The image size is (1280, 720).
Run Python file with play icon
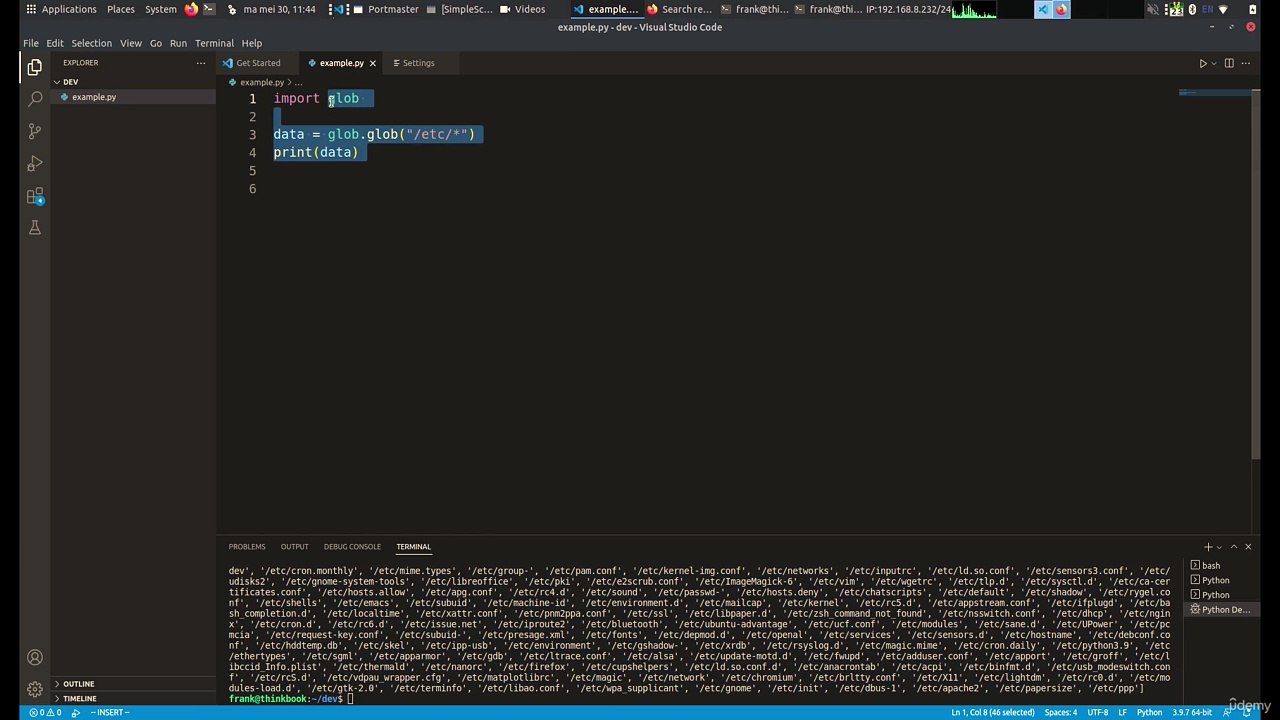1203,63
